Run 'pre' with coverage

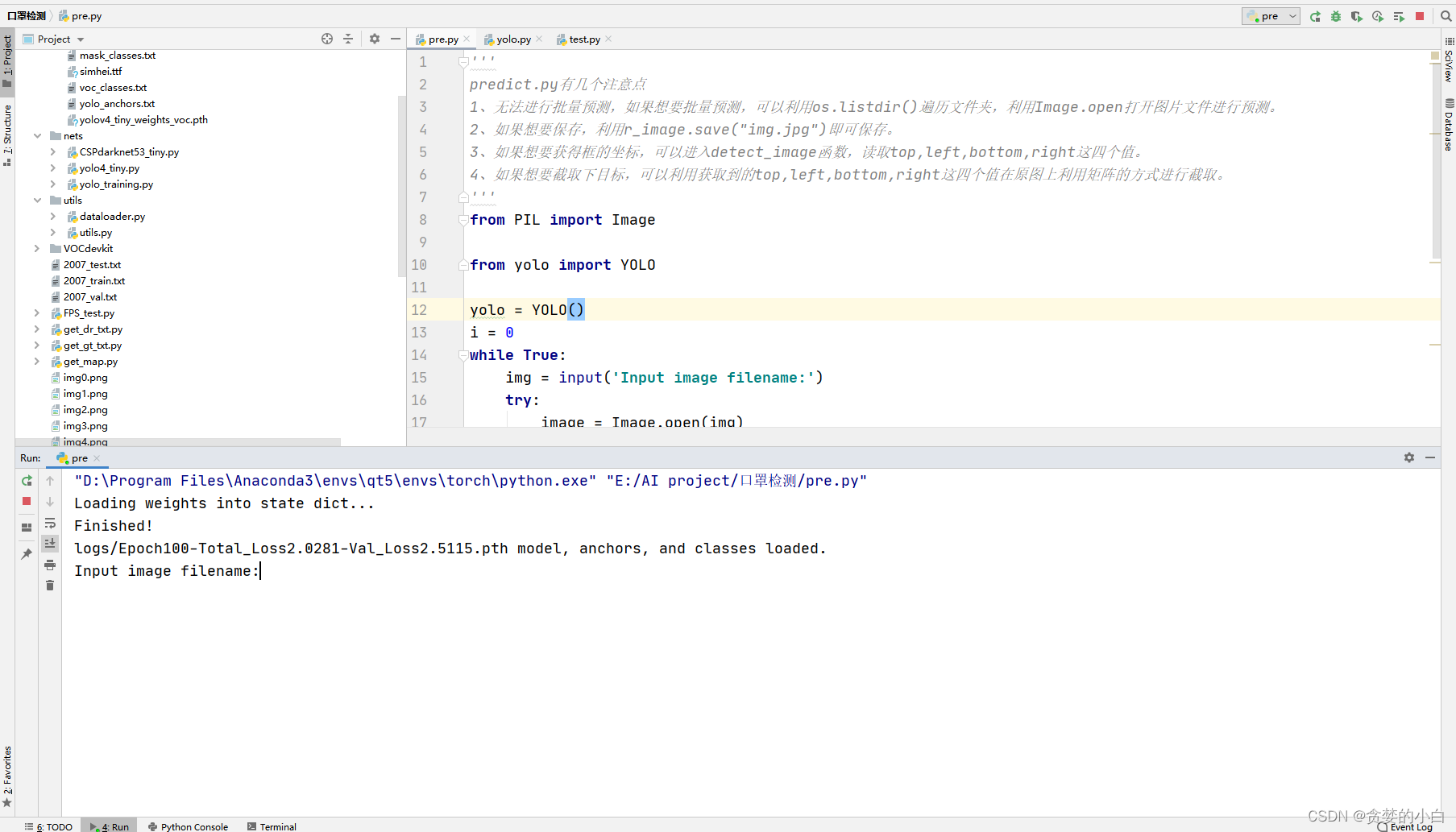pyautogui.click(x=1357, y=16)
